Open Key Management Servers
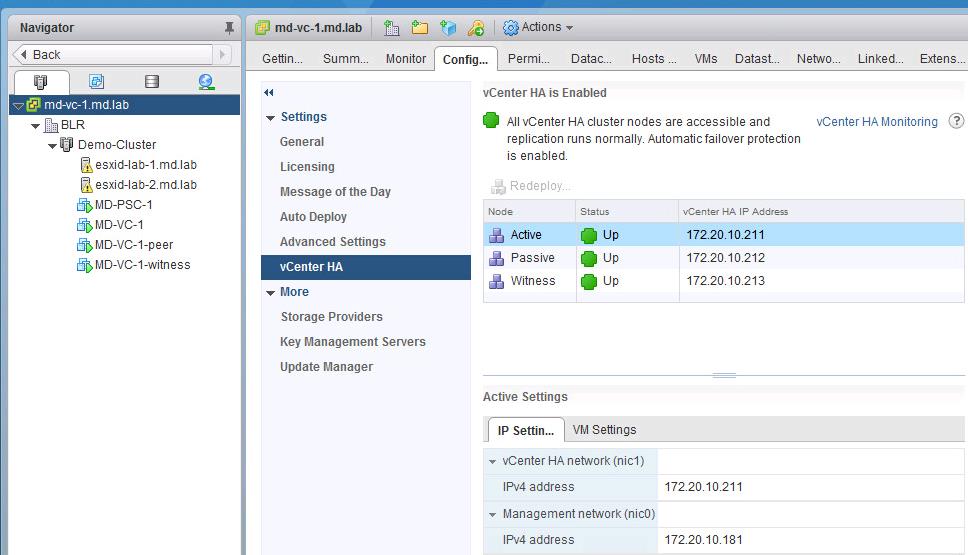The width and height of the screenshot is (968, 555). (353, 341)
